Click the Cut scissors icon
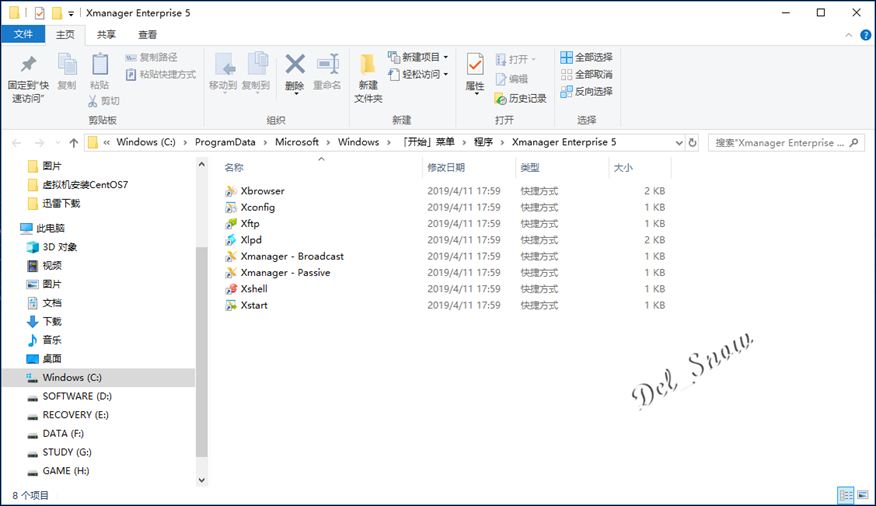This screenshot has height=506, width=876. [x=93, y=101]
